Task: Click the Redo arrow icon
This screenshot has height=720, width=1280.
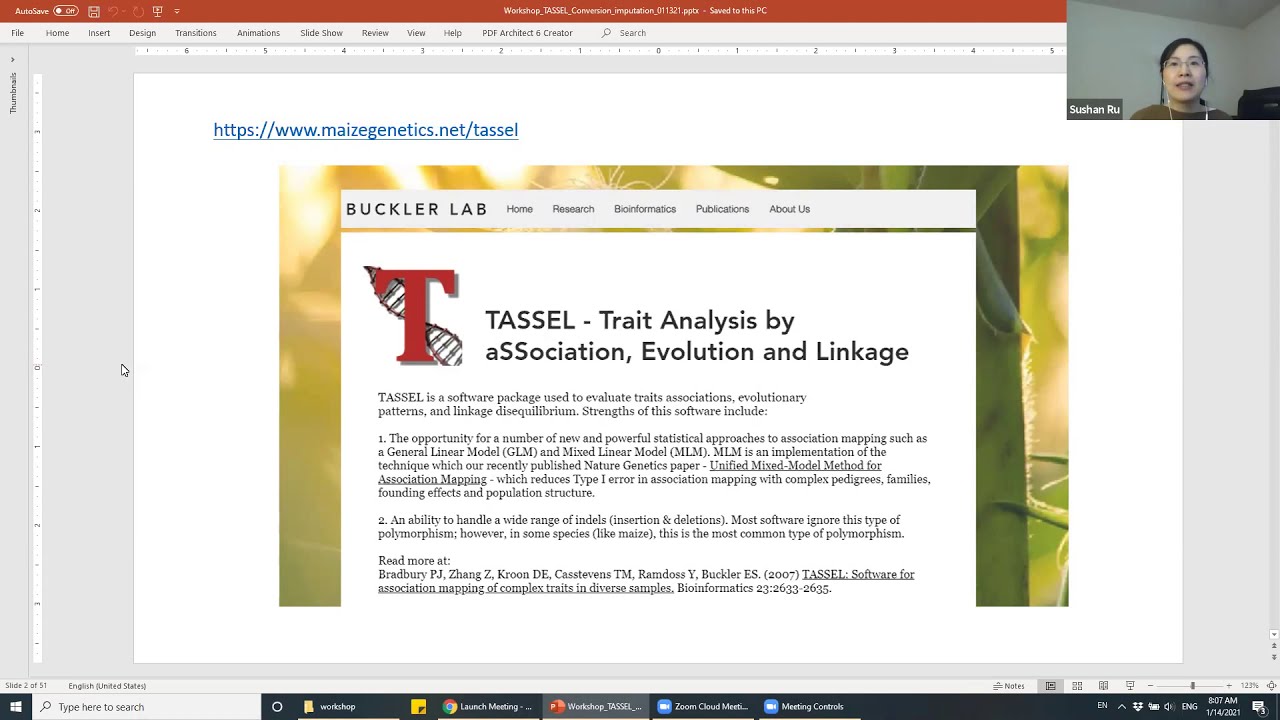Action: tap(138, 11)
